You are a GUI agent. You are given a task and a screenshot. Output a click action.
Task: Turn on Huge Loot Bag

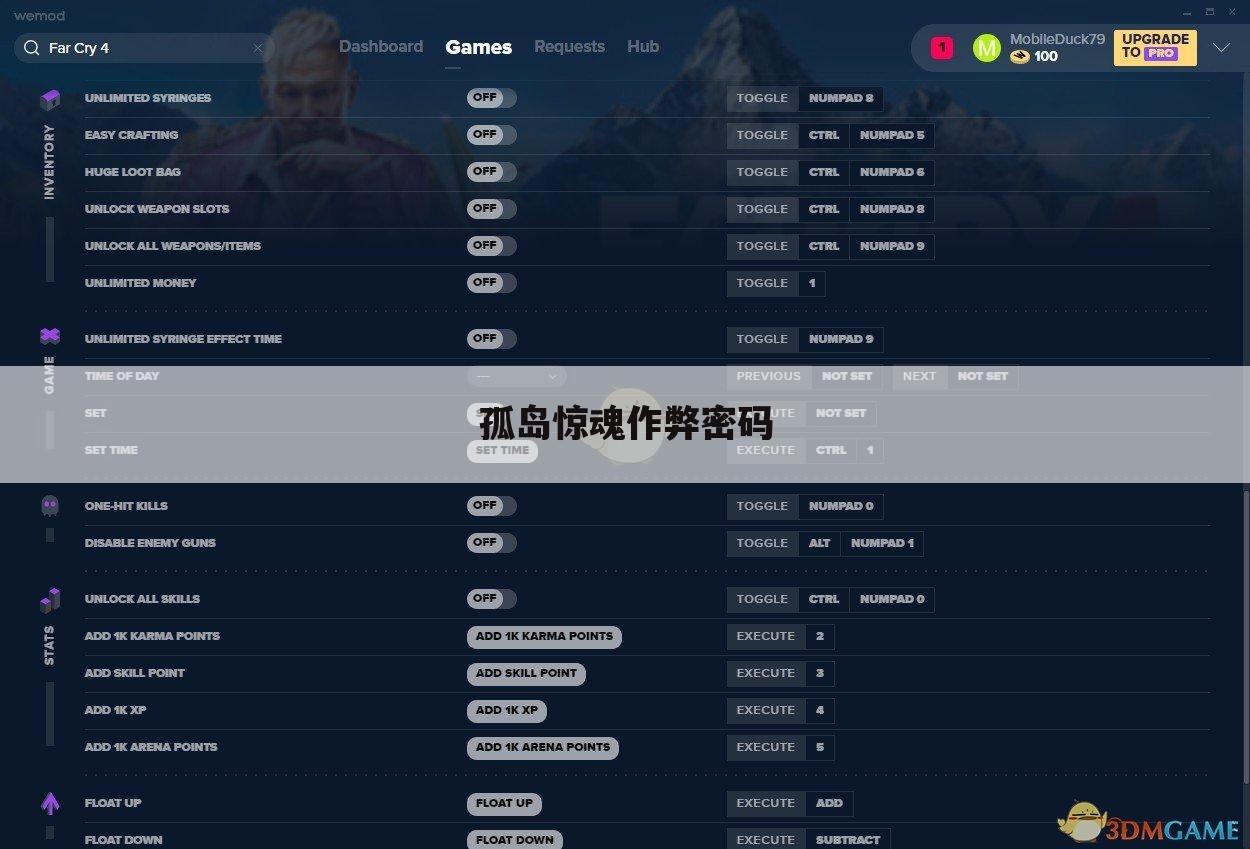click(491, 172)
